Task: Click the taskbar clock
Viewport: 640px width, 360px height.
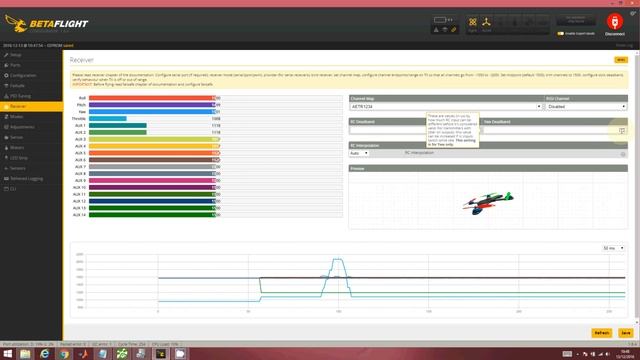Action: coord(625,354)
